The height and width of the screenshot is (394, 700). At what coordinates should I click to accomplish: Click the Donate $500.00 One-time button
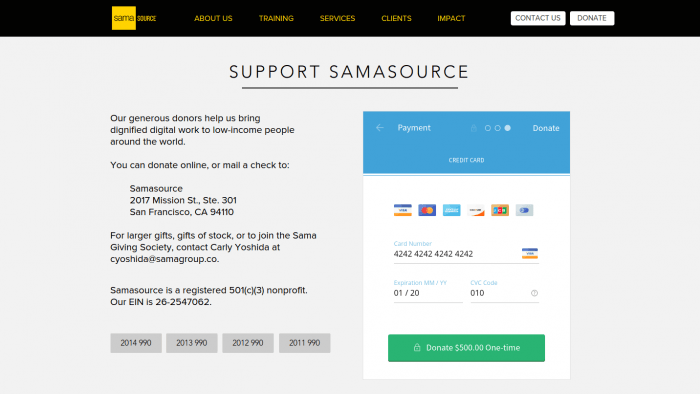(x=466, y=348)
